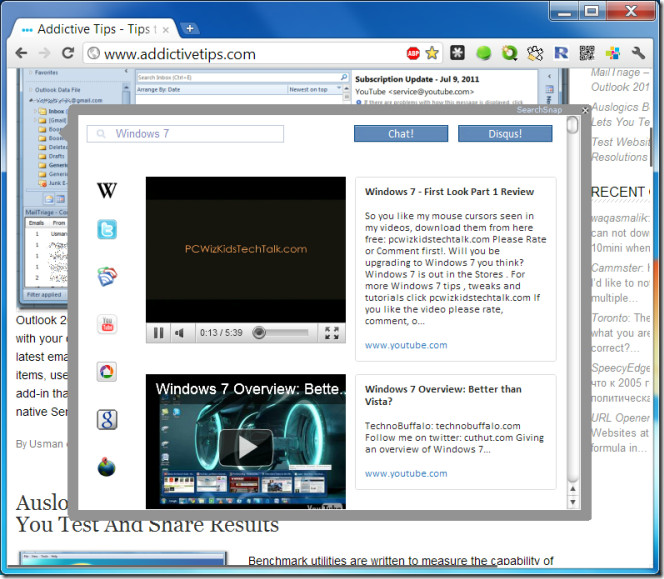Click the PCWizKidsTechTalk.com video area

click(246, 249)
